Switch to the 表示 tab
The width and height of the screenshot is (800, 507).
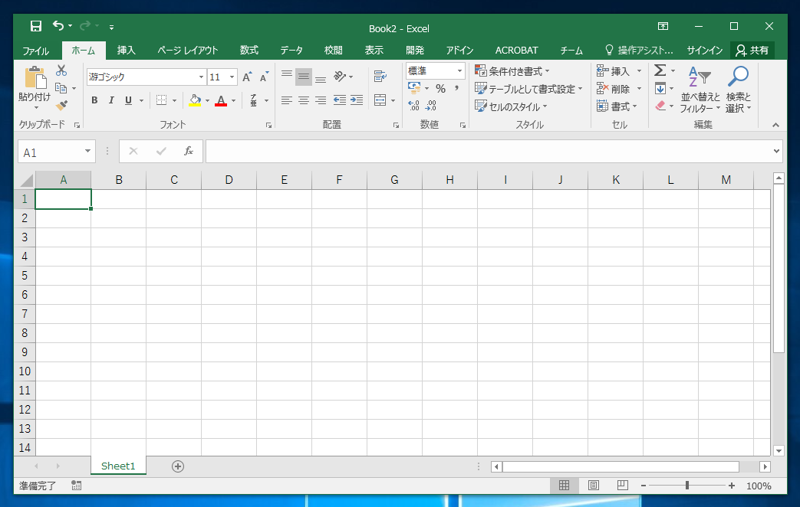[x=374, y=50]
